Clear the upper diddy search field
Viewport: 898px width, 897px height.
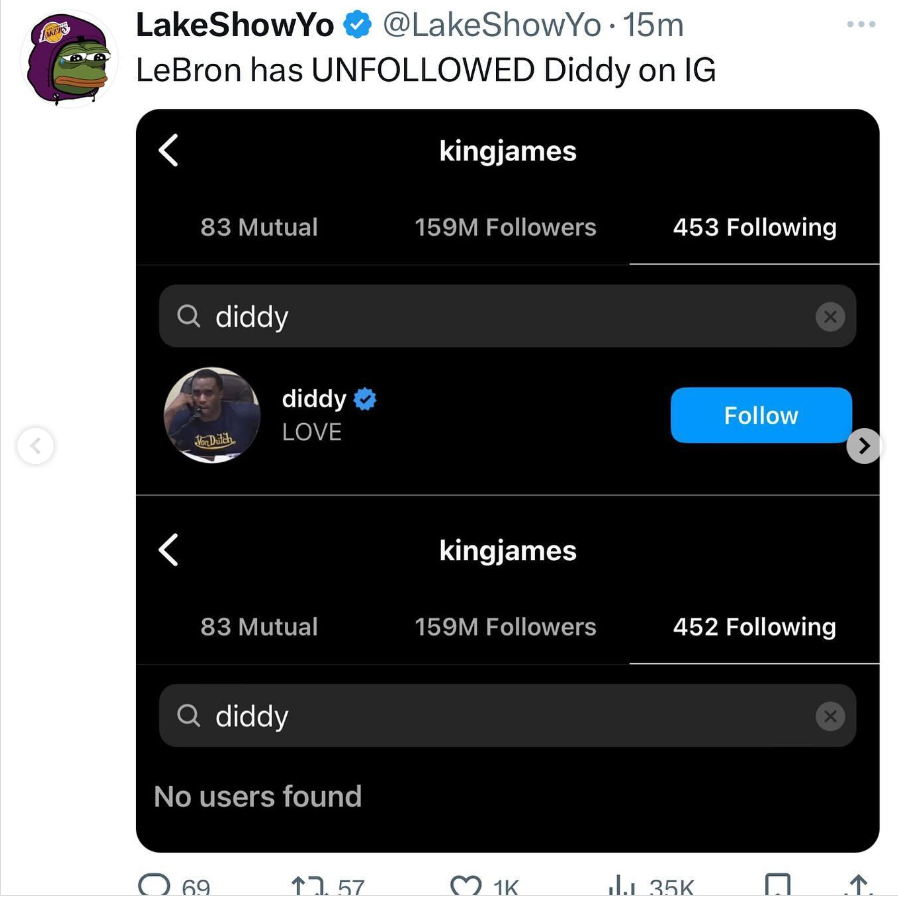click(829, 316)
